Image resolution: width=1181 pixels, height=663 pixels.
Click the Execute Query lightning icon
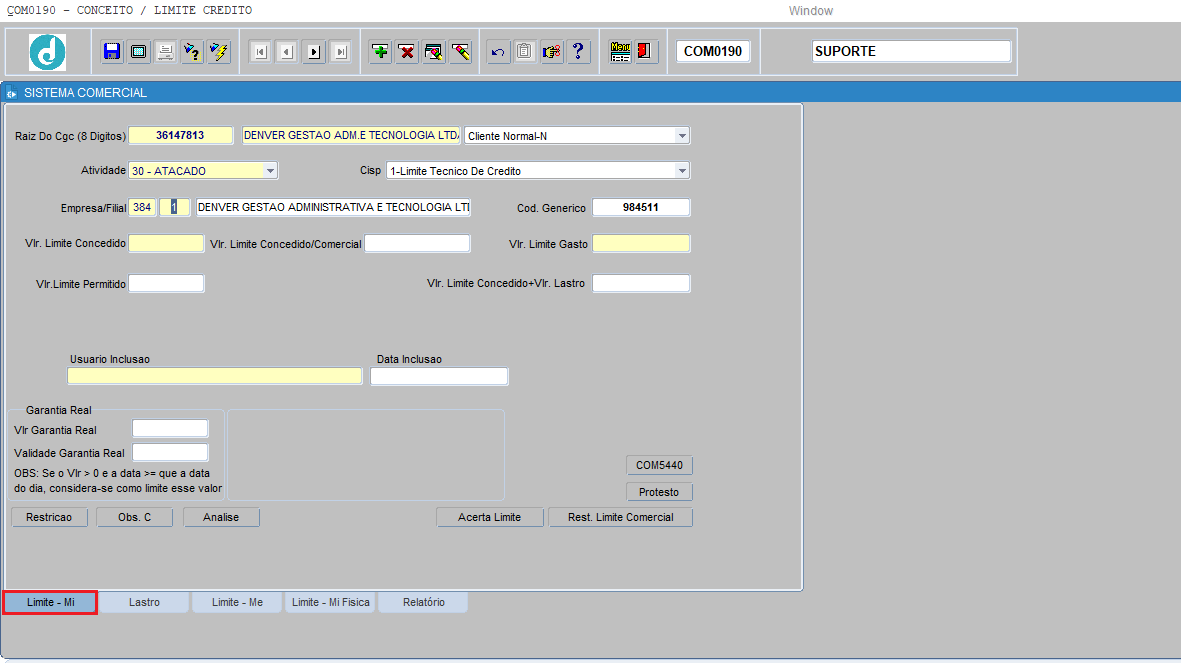tap(219, 51)
